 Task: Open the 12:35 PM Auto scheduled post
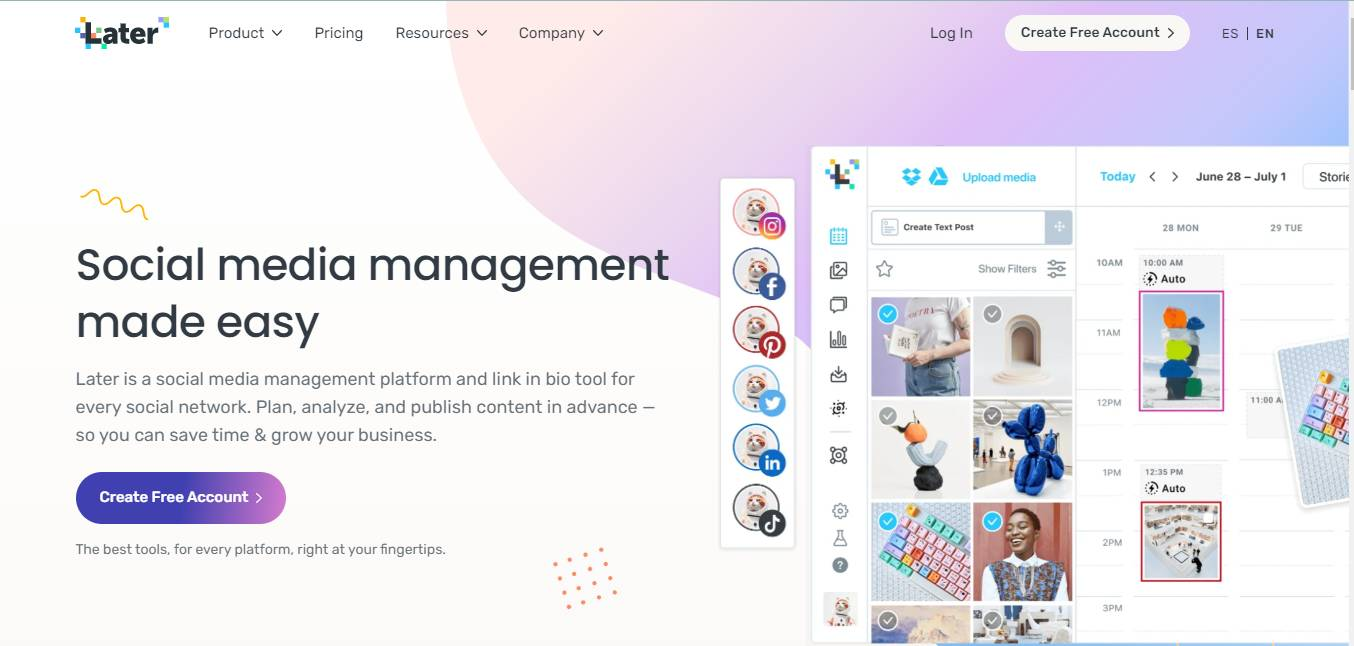[1181, 523]
